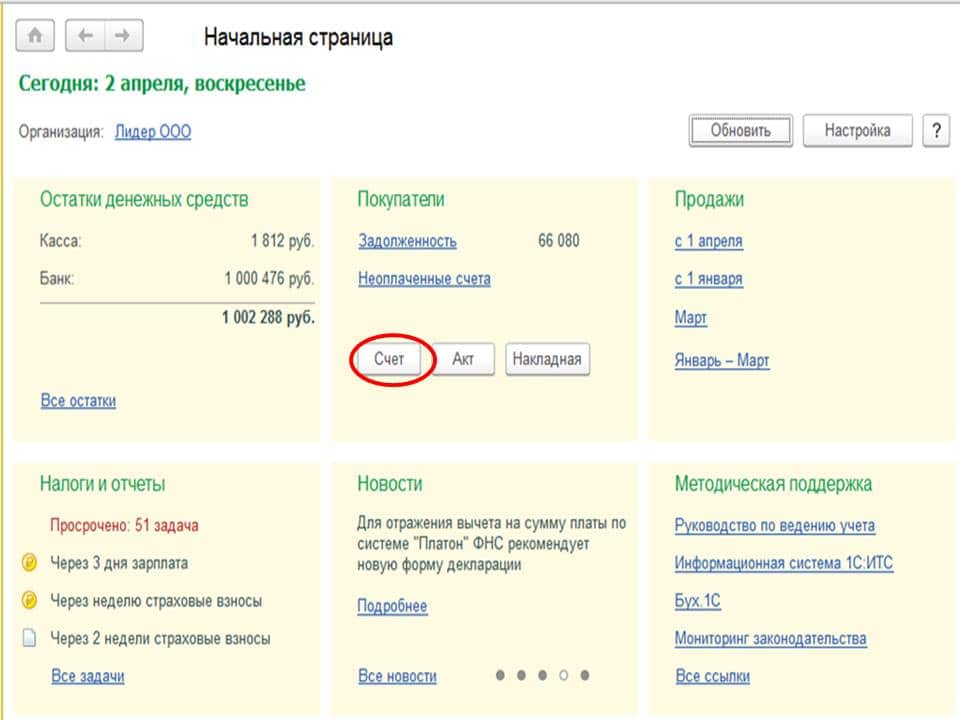Open the Все остатки link
Screen dimensions: 960x720
click(78, 400)
